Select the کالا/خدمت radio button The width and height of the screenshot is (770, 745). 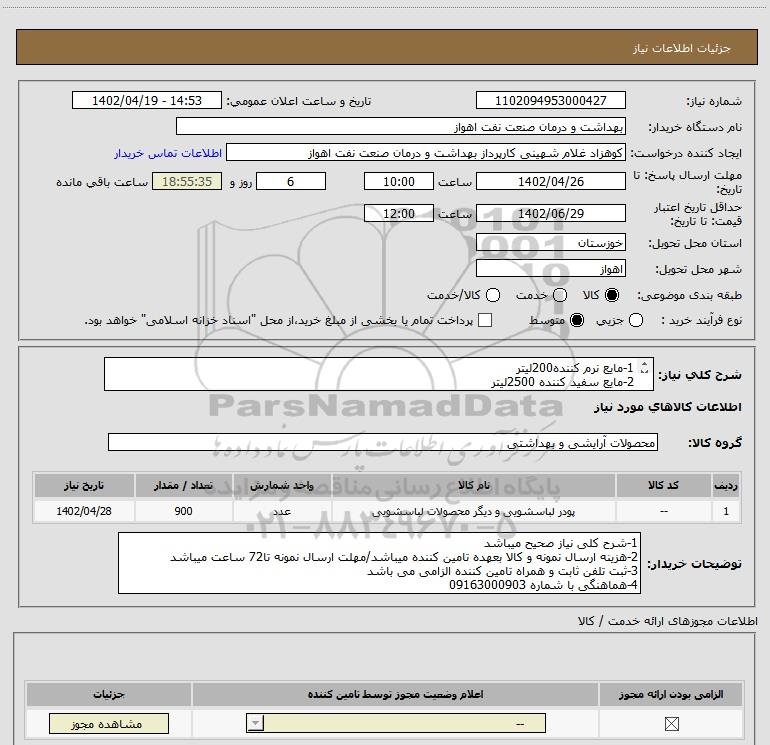pyautogui.click(x=493, y=295)
